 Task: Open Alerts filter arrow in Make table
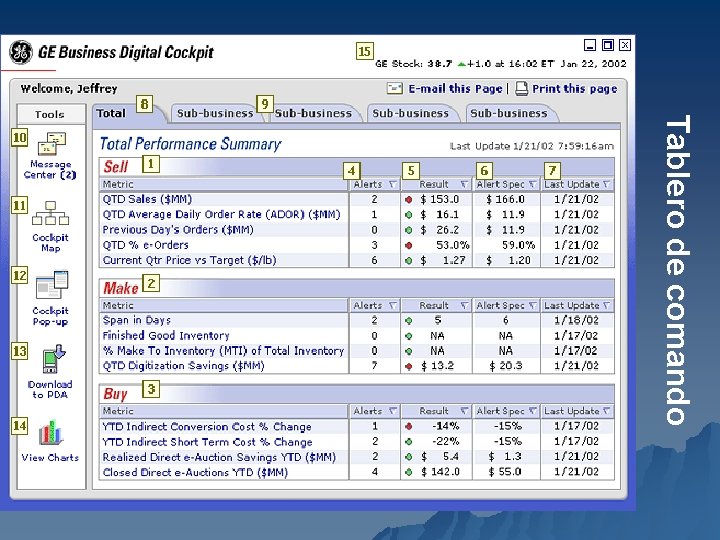tap(393, 305)
